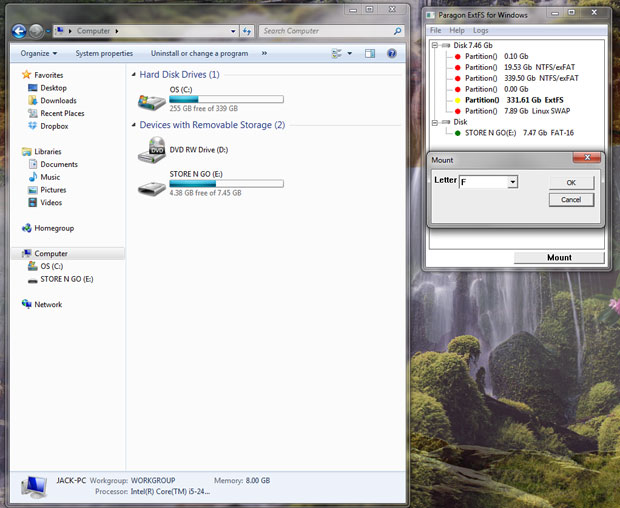Image resolution: width=620 pixels, height=508 pixels.
Task: Select OS (C:) under Computer in sidebar
Action: 51,266
